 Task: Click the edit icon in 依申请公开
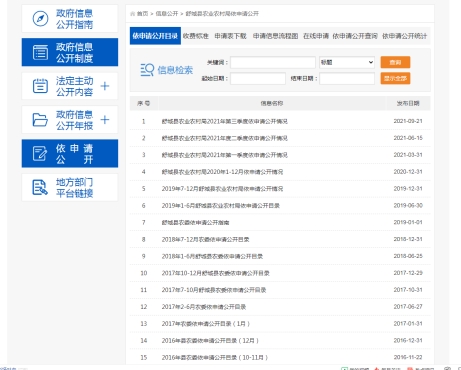point(40,154)
